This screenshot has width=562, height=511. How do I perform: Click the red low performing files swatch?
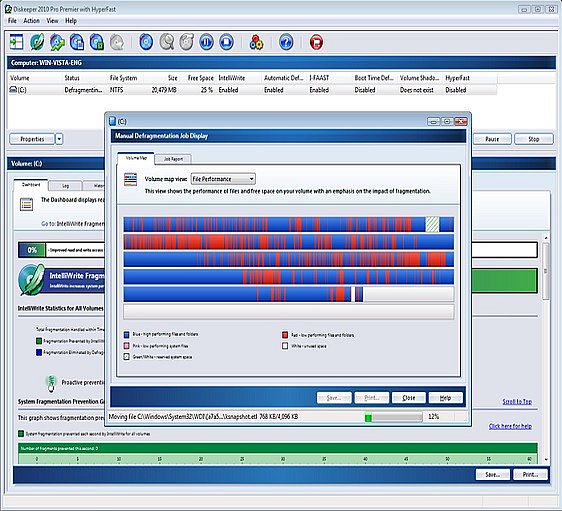click(x=285, y=335)
